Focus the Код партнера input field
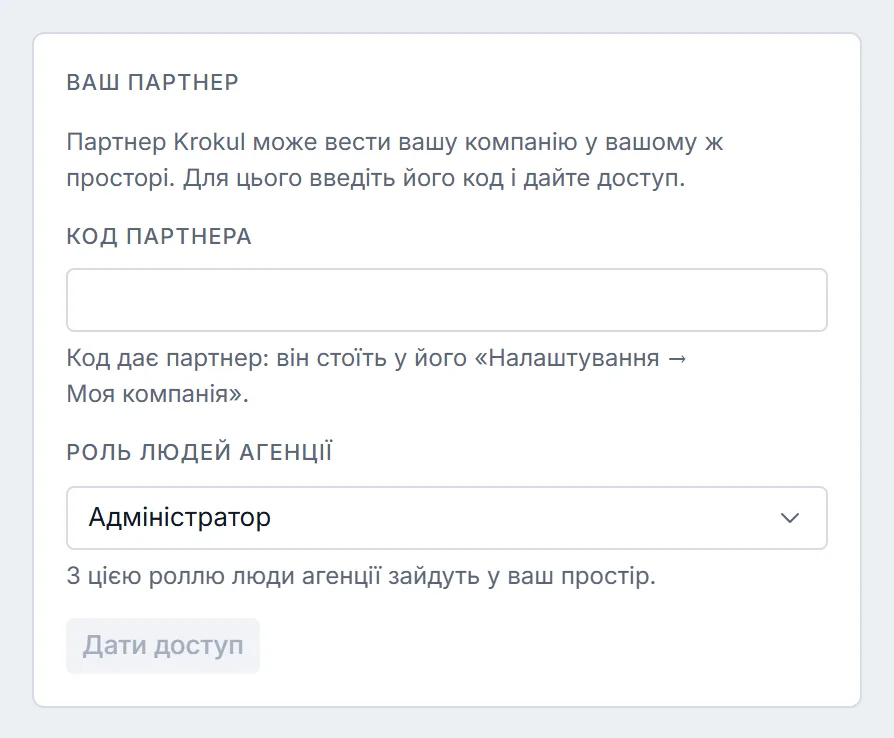The image size is (894, 738). pos(446,300)
